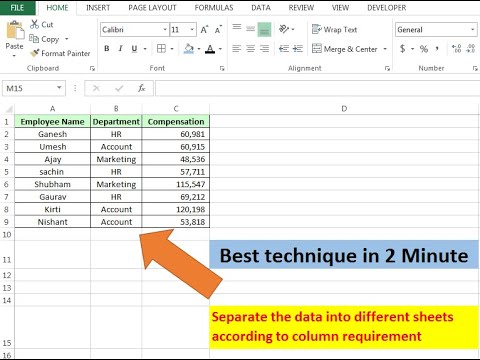480x360 pixels.
Task: Click the Paste clipboard icon
Action: coord(15,30)
